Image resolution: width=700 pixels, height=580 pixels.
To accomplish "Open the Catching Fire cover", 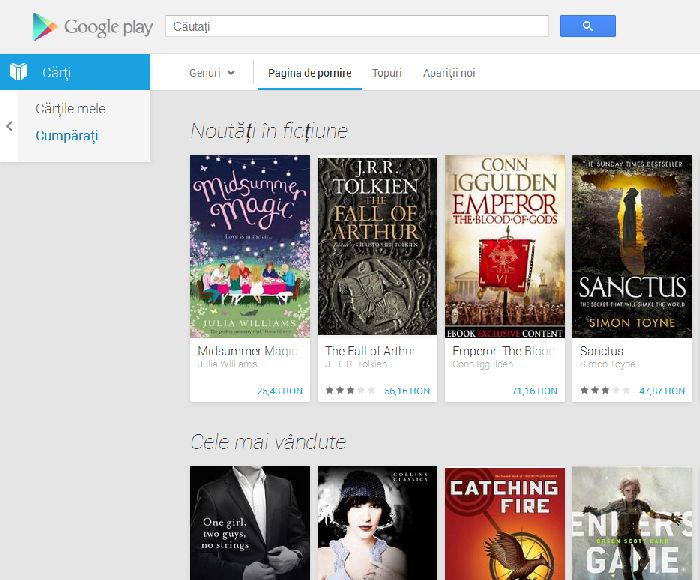I will [505, 523].
